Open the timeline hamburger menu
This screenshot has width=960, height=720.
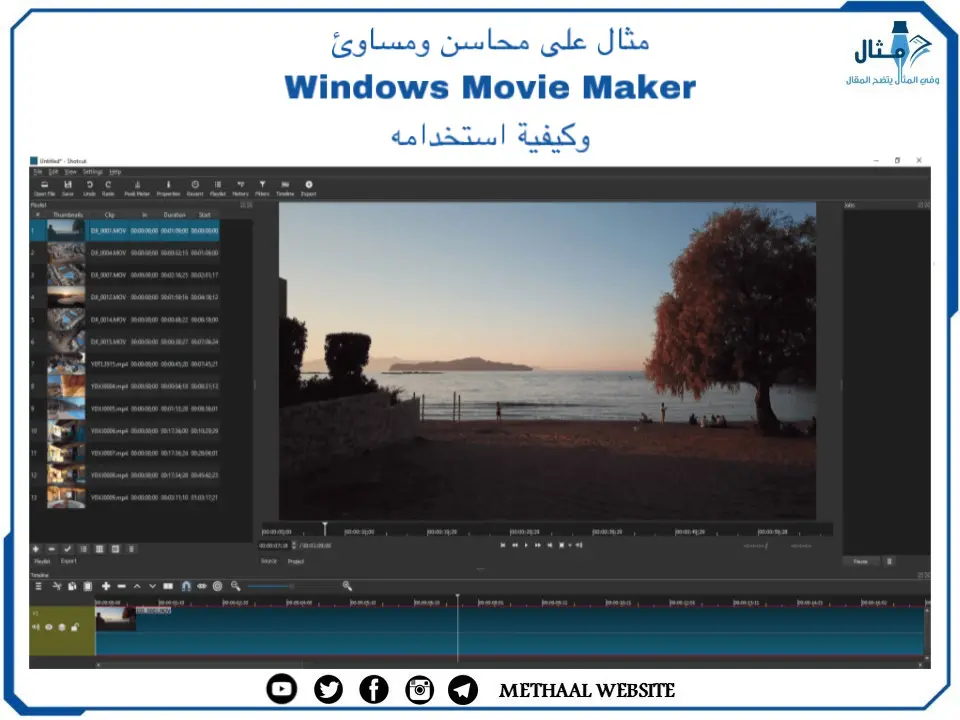(x=39, y=587)
